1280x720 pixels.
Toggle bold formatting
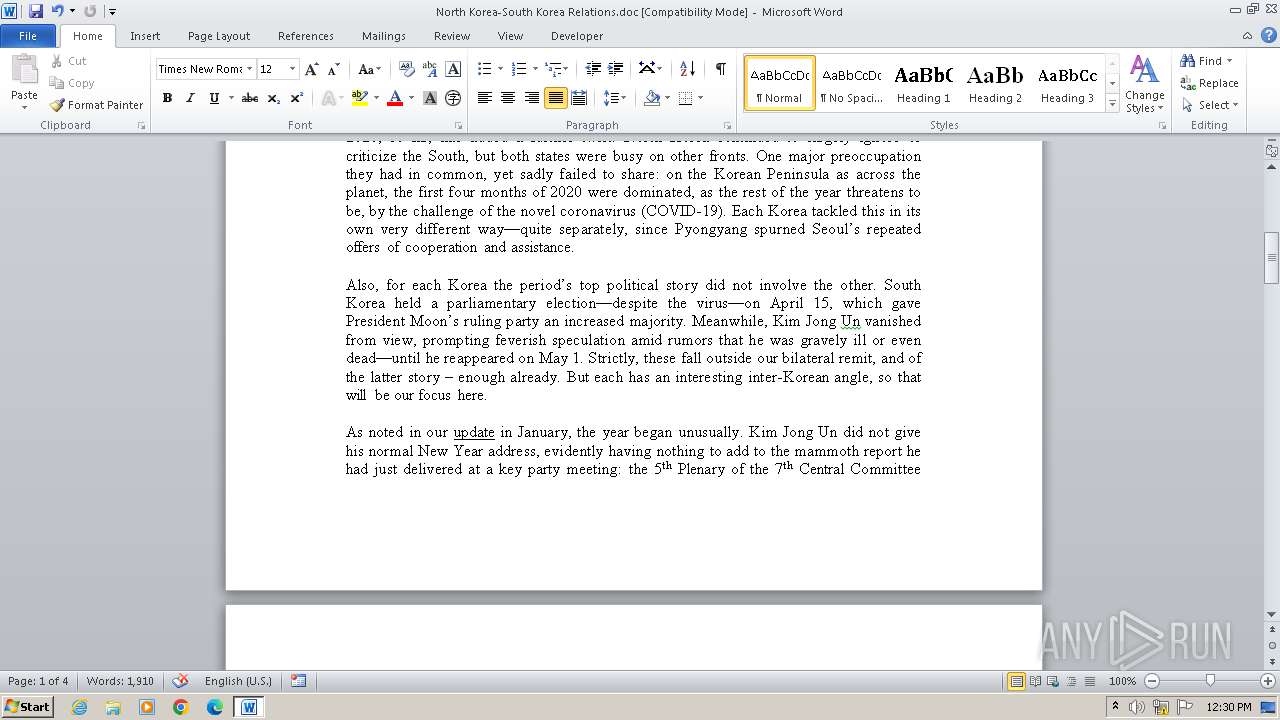[167, 98]
